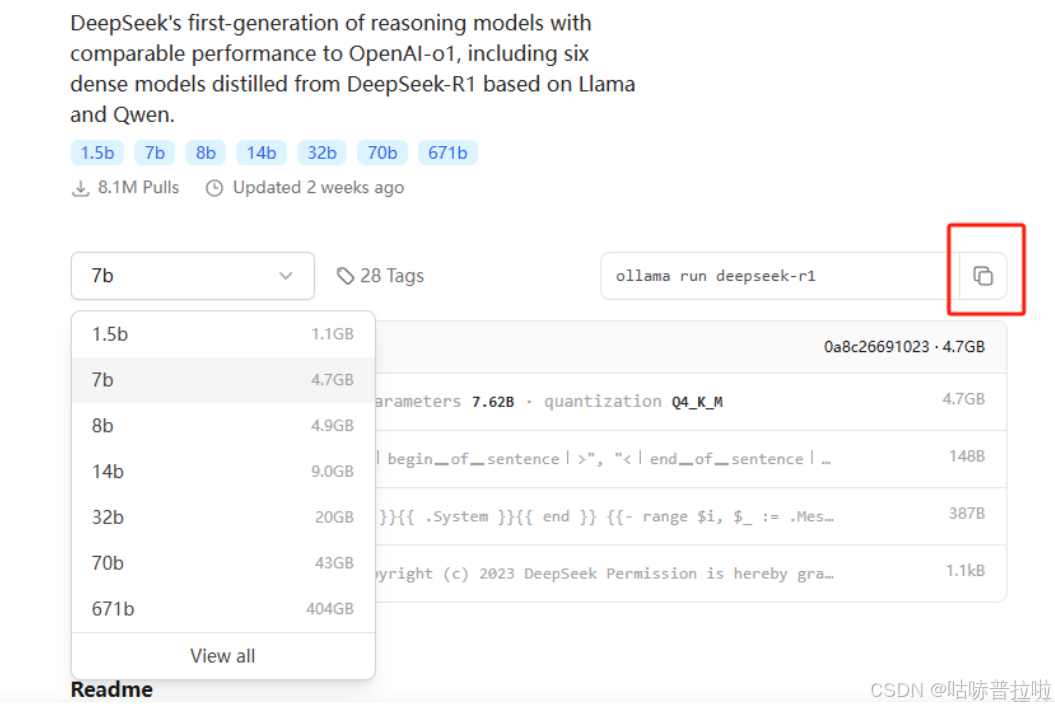Open the .System template file row
Image resolution: width=1055 pixels, height=707 pixels.
pos(690,517)
